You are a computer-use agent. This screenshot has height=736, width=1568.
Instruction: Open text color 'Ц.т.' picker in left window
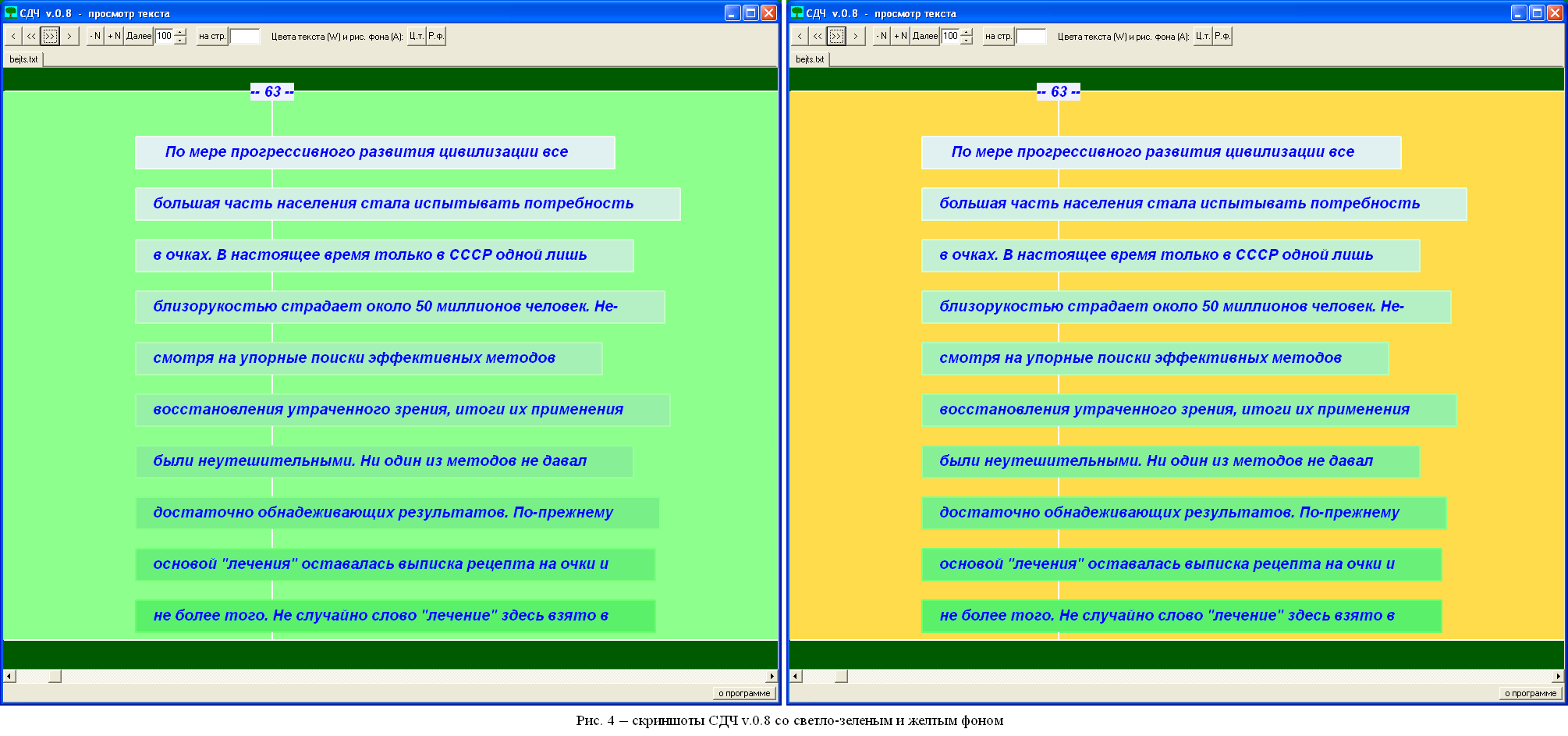click(416, 36)
